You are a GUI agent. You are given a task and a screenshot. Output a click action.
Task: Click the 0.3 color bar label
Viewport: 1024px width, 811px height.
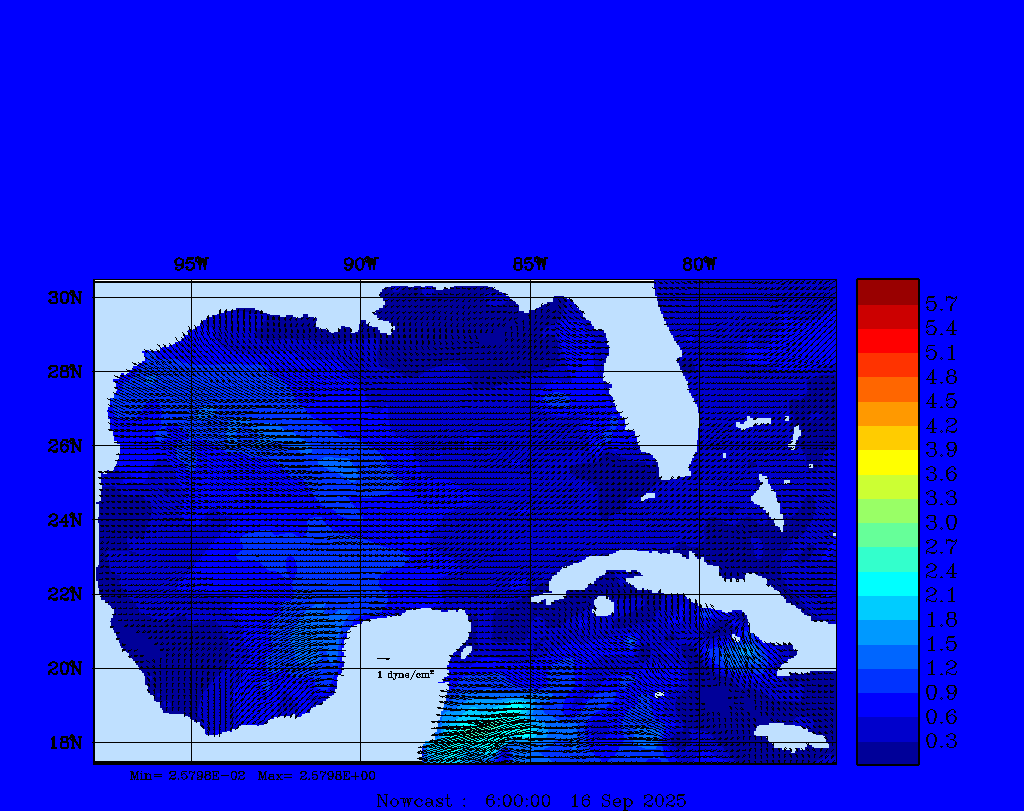[941, 741]
